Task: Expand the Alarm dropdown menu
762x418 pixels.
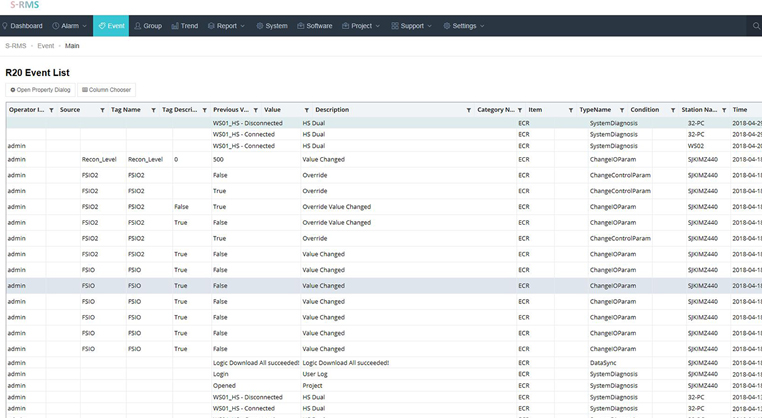Action: click(x=69, y=26)
